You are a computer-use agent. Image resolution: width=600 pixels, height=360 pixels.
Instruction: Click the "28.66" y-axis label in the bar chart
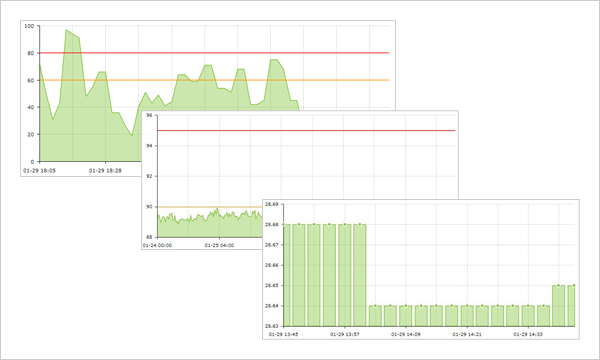(272, 265)
